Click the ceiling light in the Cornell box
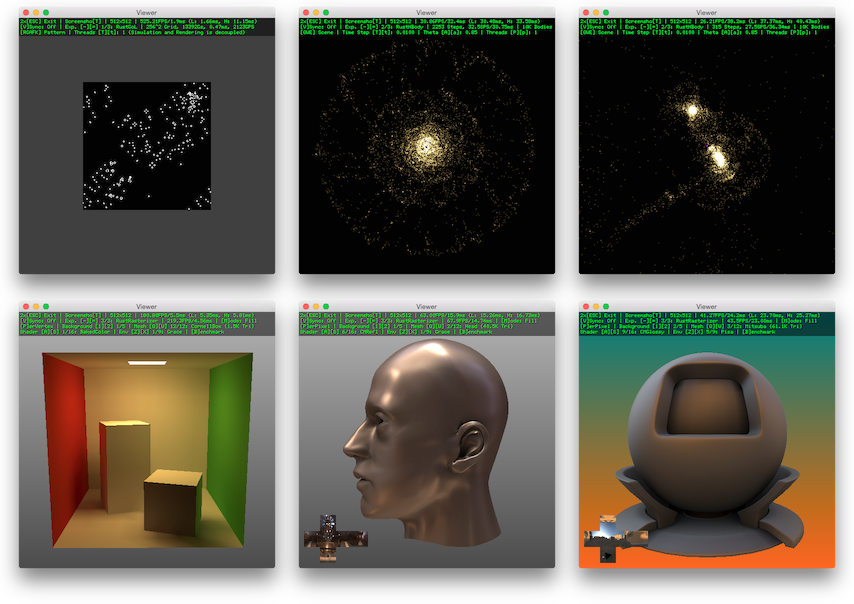This screenshot has width=854, height=604. click(147, 361)
